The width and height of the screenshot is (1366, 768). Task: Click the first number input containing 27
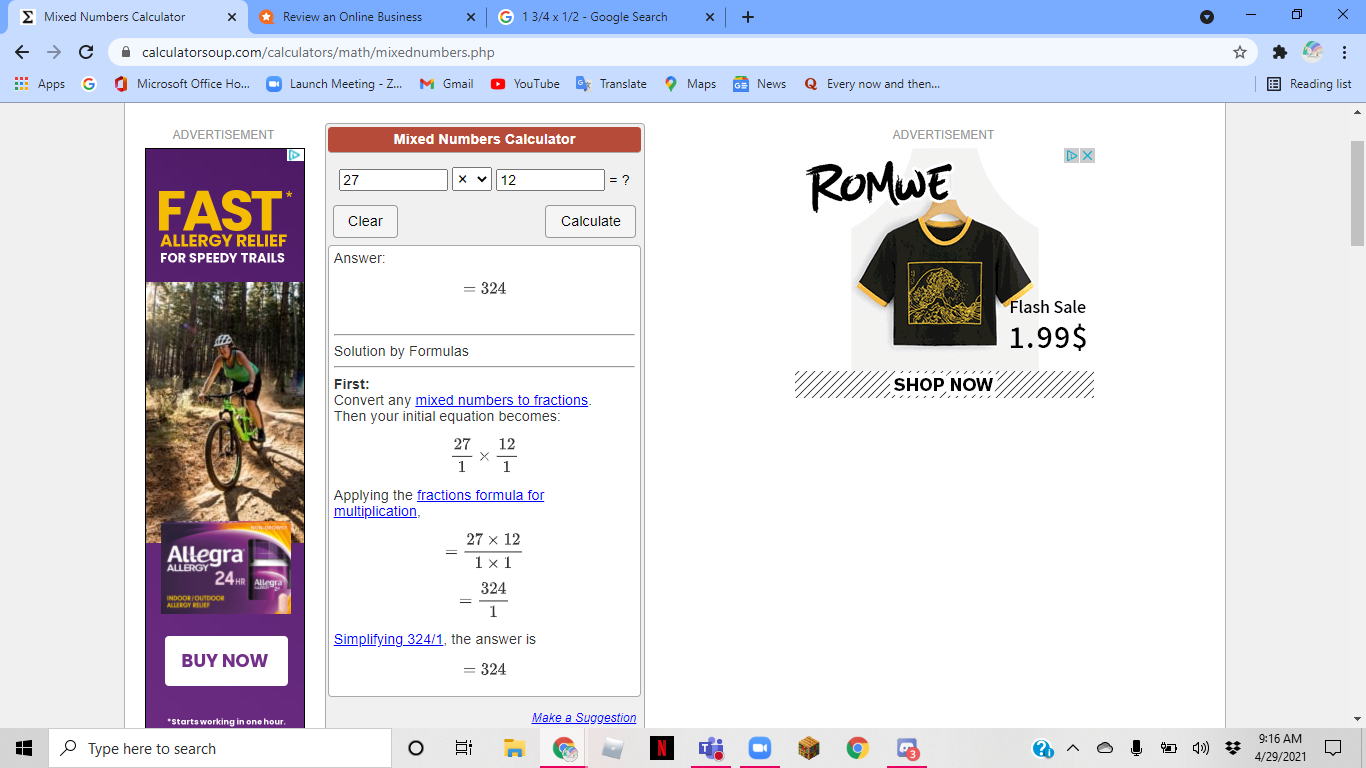(x=393, y=180)
